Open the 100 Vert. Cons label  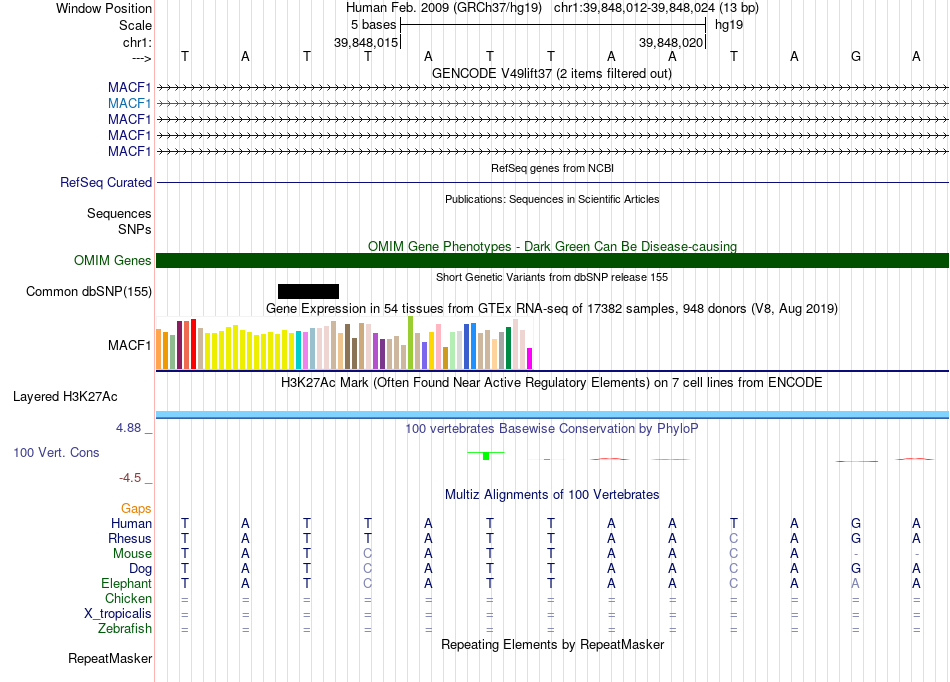[x=56, y=452]
